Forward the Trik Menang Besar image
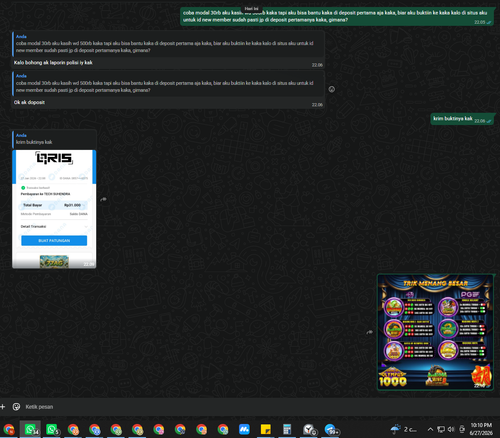This screenshot has width=500, height=438. (369, 332)
